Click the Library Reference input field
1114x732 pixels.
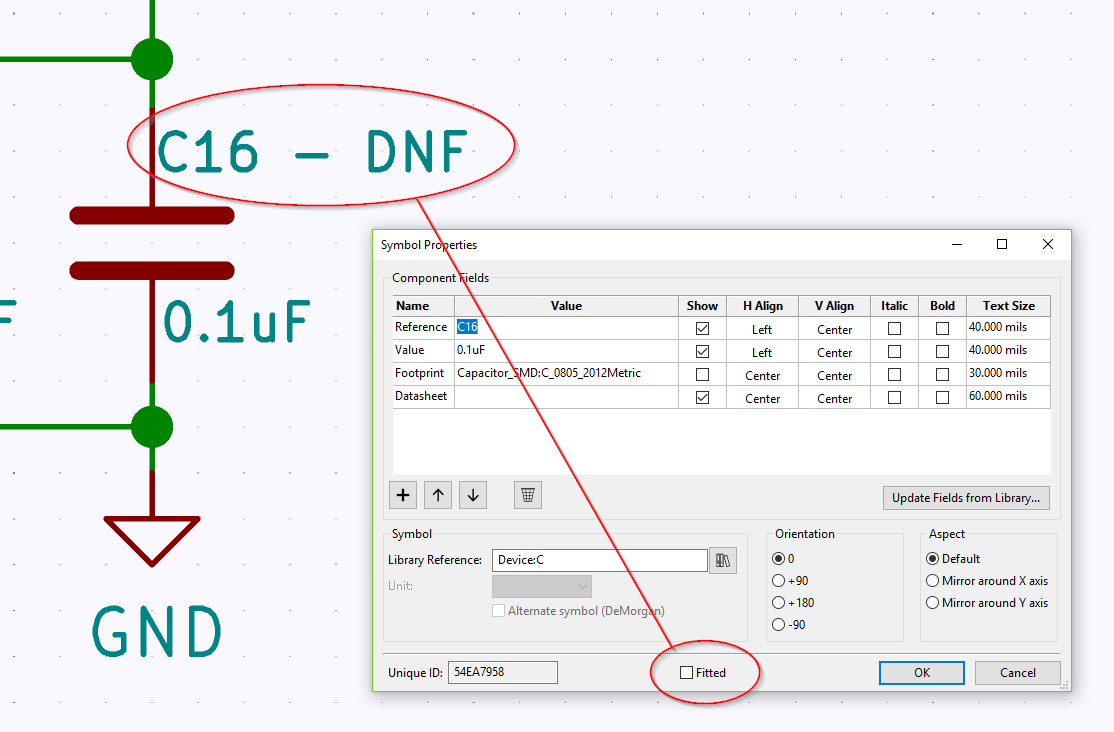point(600,560)
